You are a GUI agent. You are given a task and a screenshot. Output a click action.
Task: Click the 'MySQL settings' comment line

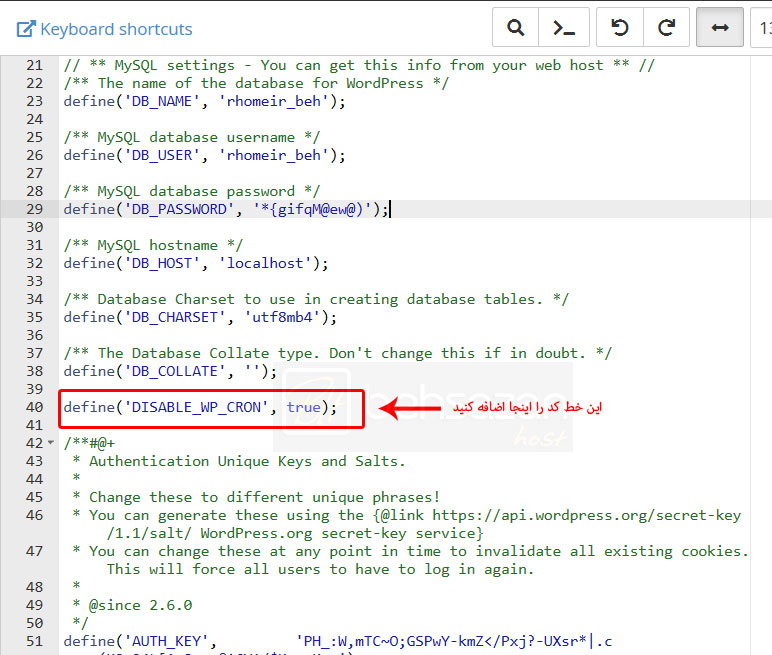click(359, 66)
